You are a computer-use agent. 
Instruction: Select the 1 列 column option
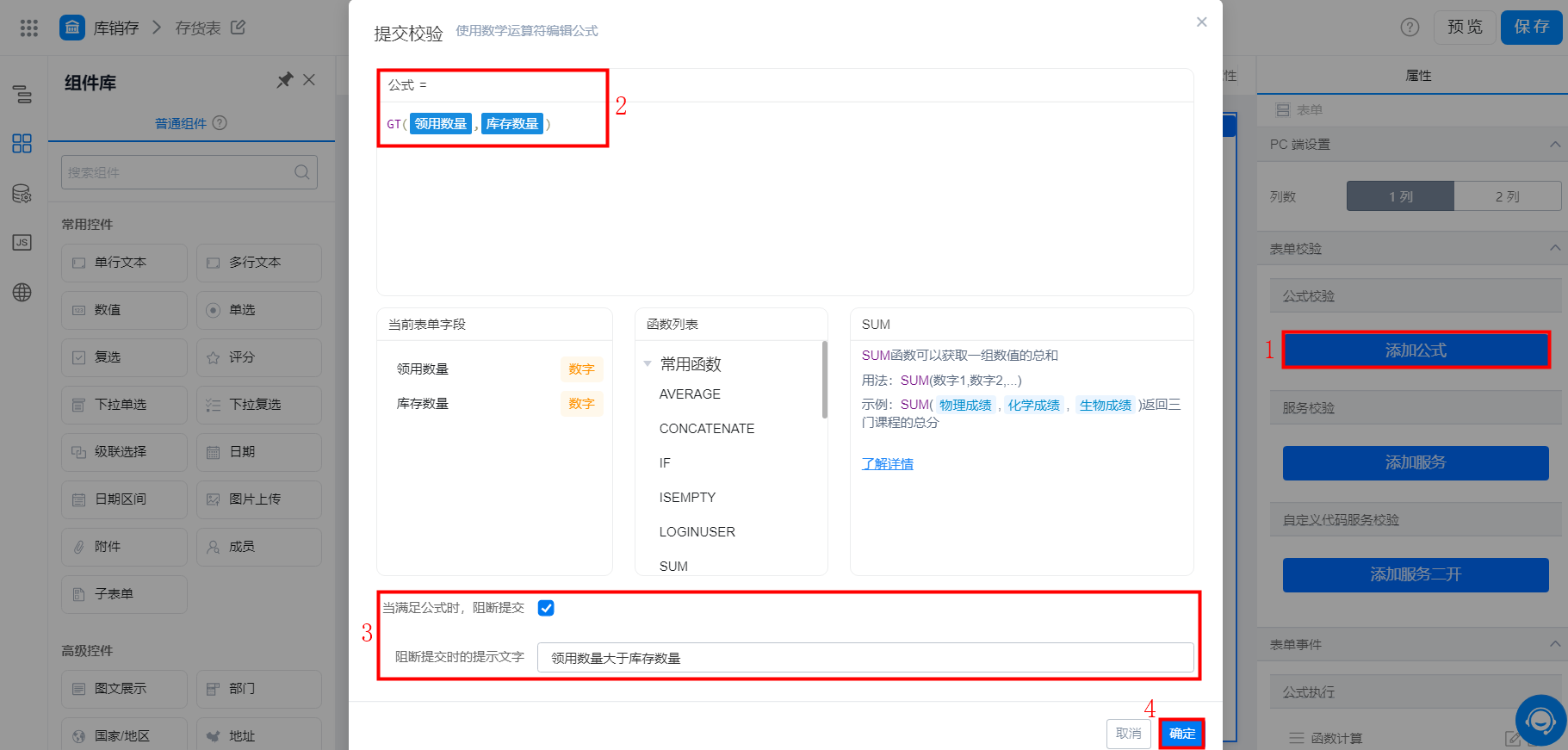tap(1400, 196)
